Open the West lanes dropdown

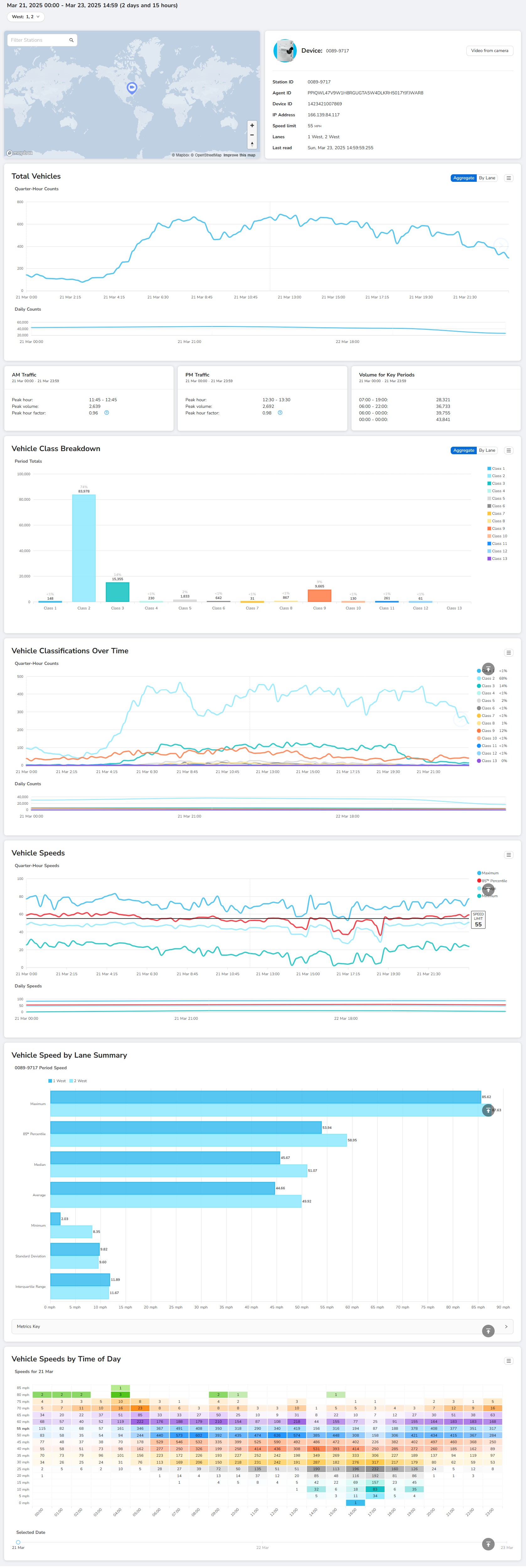(26, 17)
